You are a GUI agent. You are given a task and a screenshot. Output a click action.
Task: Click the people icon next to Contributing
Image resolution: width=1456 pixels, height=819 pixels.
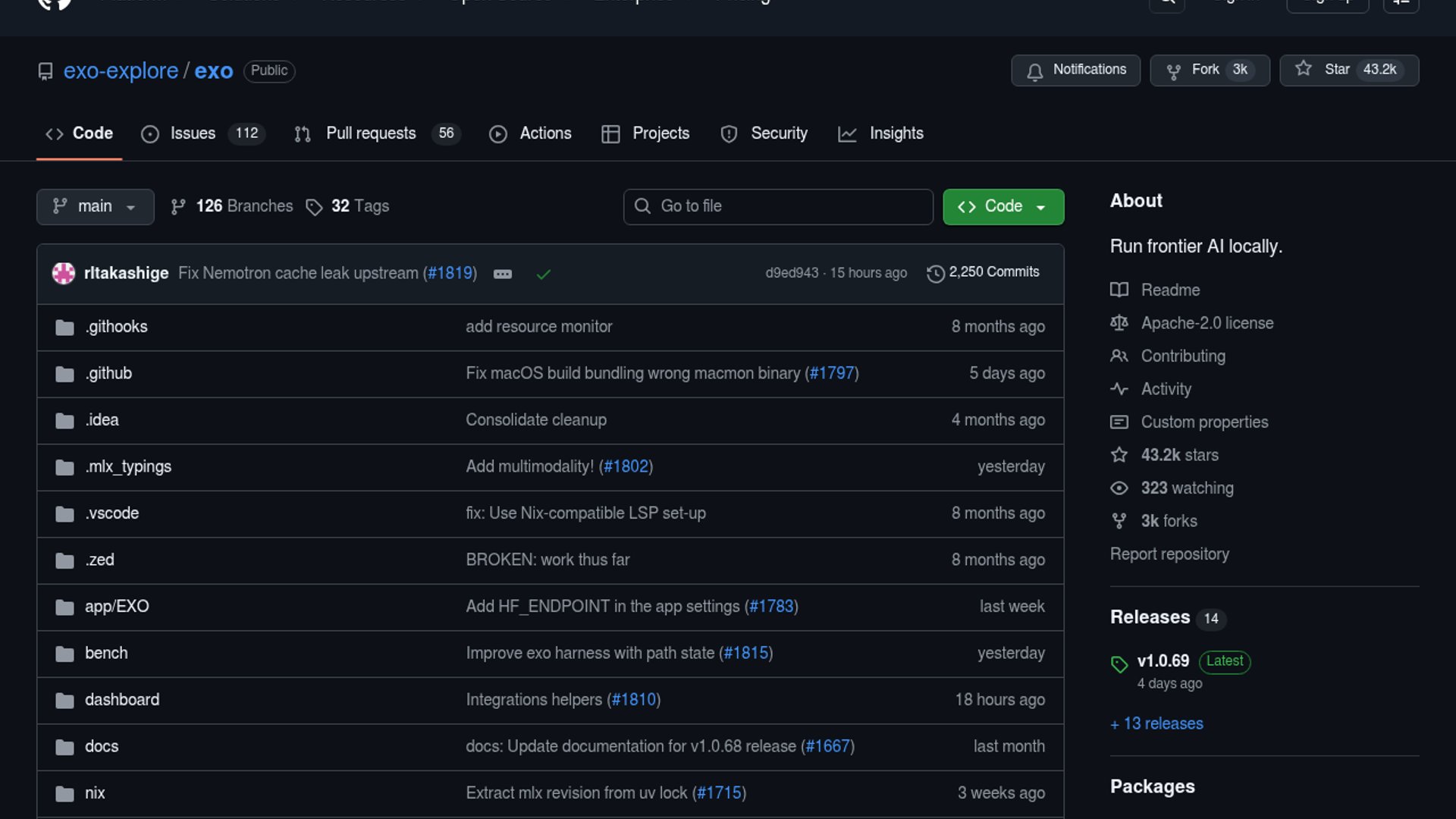[x=1119, y=356]
